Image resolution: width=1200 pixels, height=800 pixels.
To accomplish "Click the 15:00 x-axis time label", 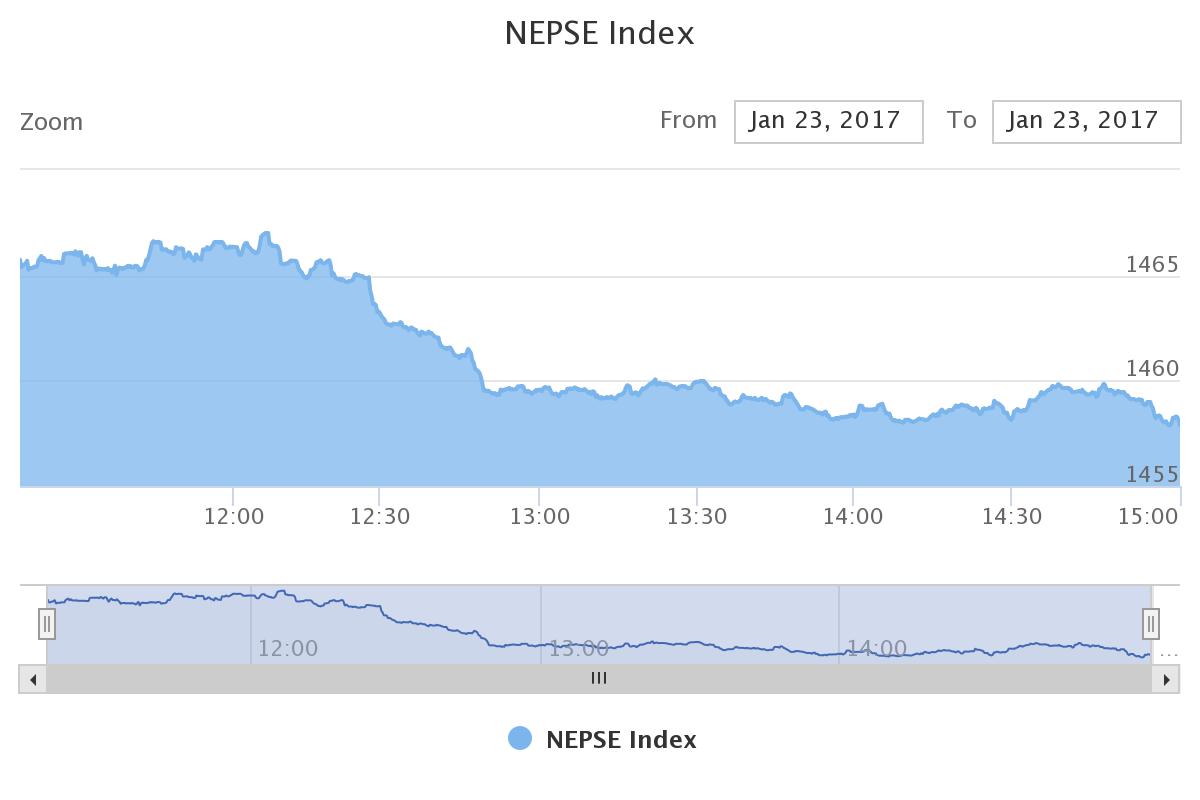I will point(1148,517).
